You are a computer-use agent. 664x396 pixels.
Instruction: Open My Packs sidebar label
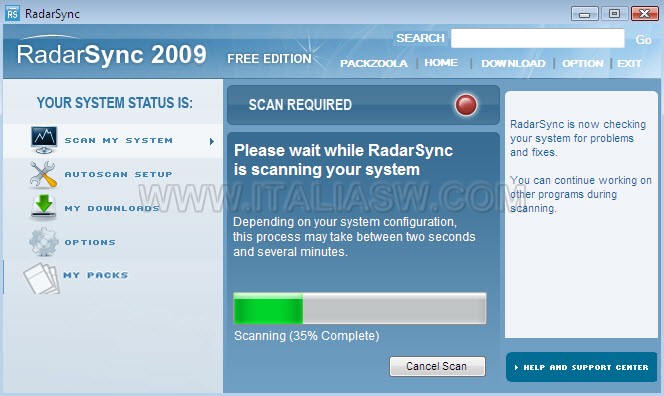[x=96, y=275]
